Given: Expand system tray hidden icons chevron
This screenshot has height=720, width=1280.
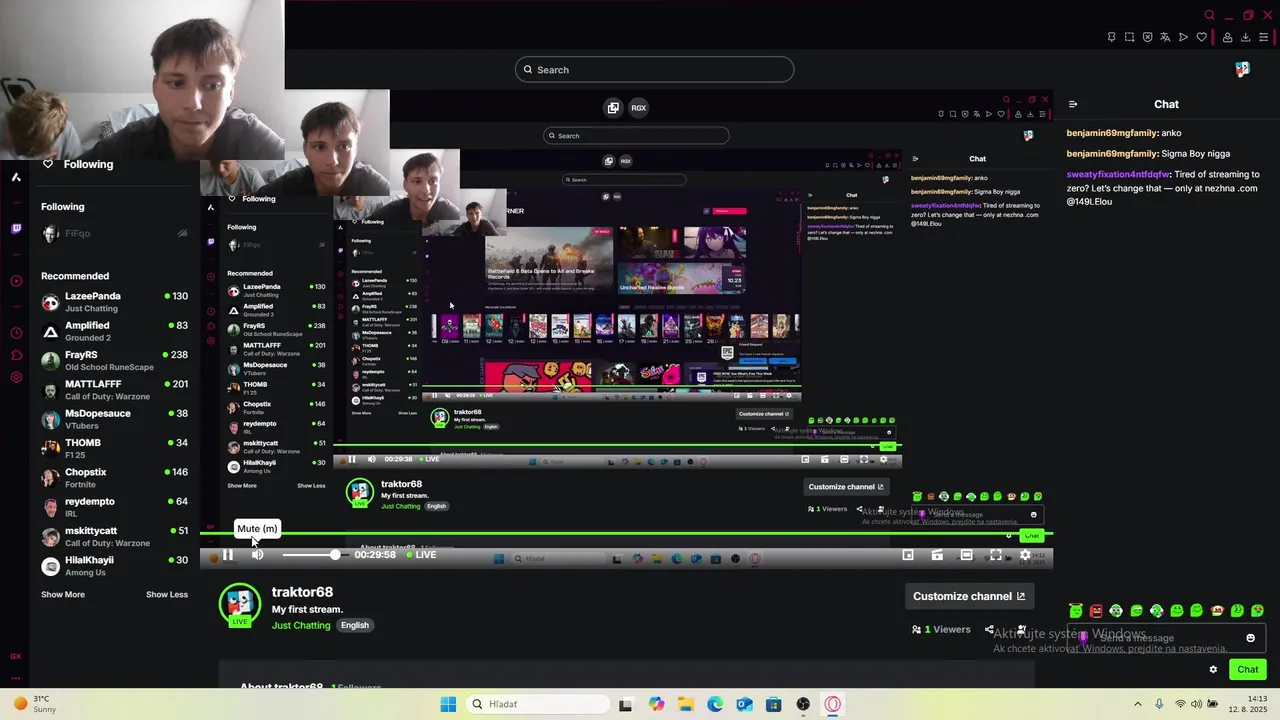Looking at the screenshot, I should click(x=1137, y=704).
